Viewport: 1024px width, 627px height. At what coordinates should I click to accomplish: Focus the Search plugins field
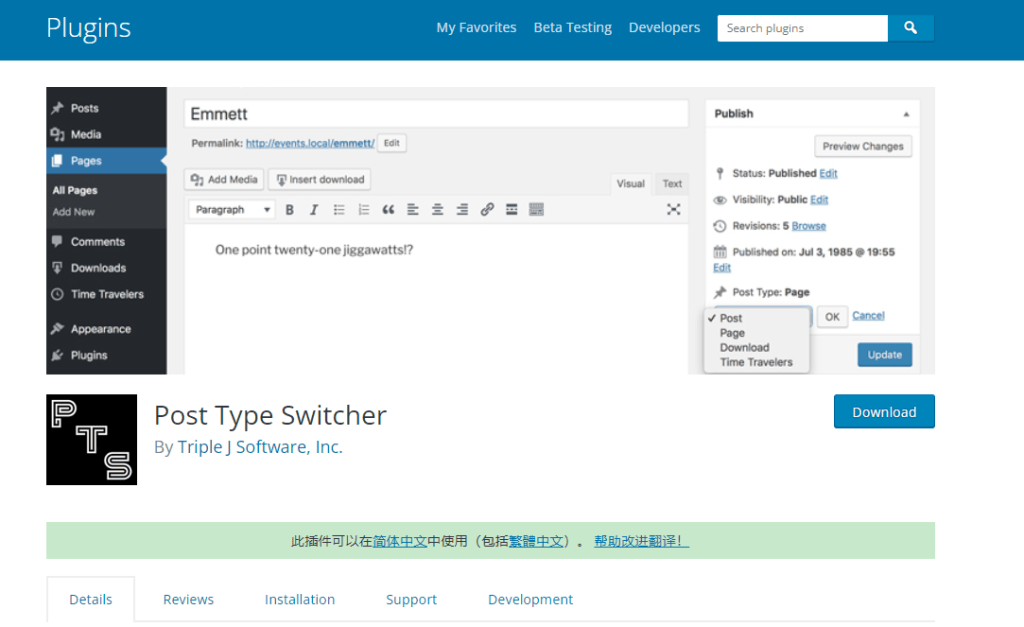pyautogui.click(x=803, y=28)
